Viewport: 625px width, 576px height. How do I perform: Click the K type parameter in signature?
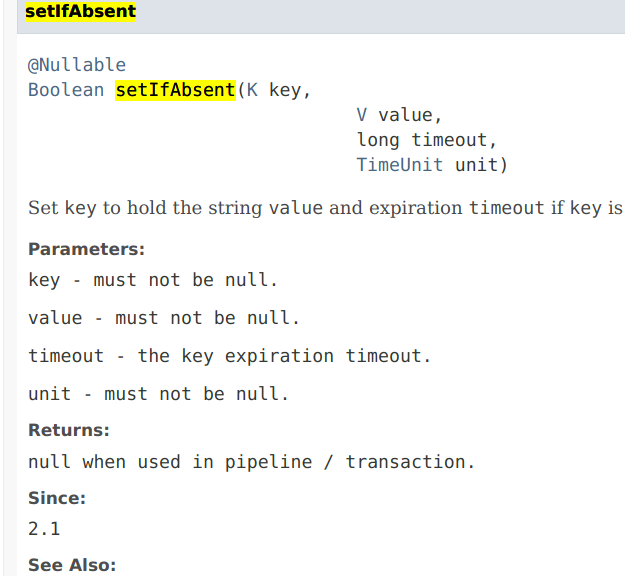click(x=252, y=90)
